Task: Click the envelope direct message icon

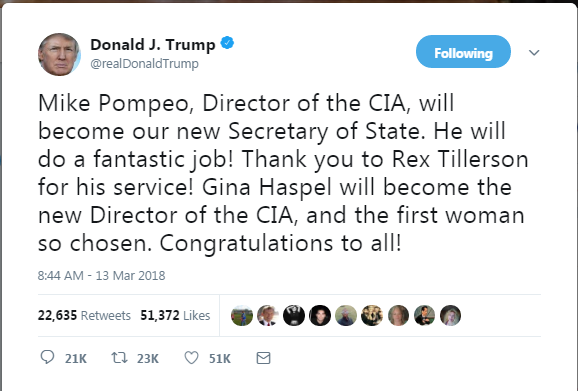Action: 263,358
